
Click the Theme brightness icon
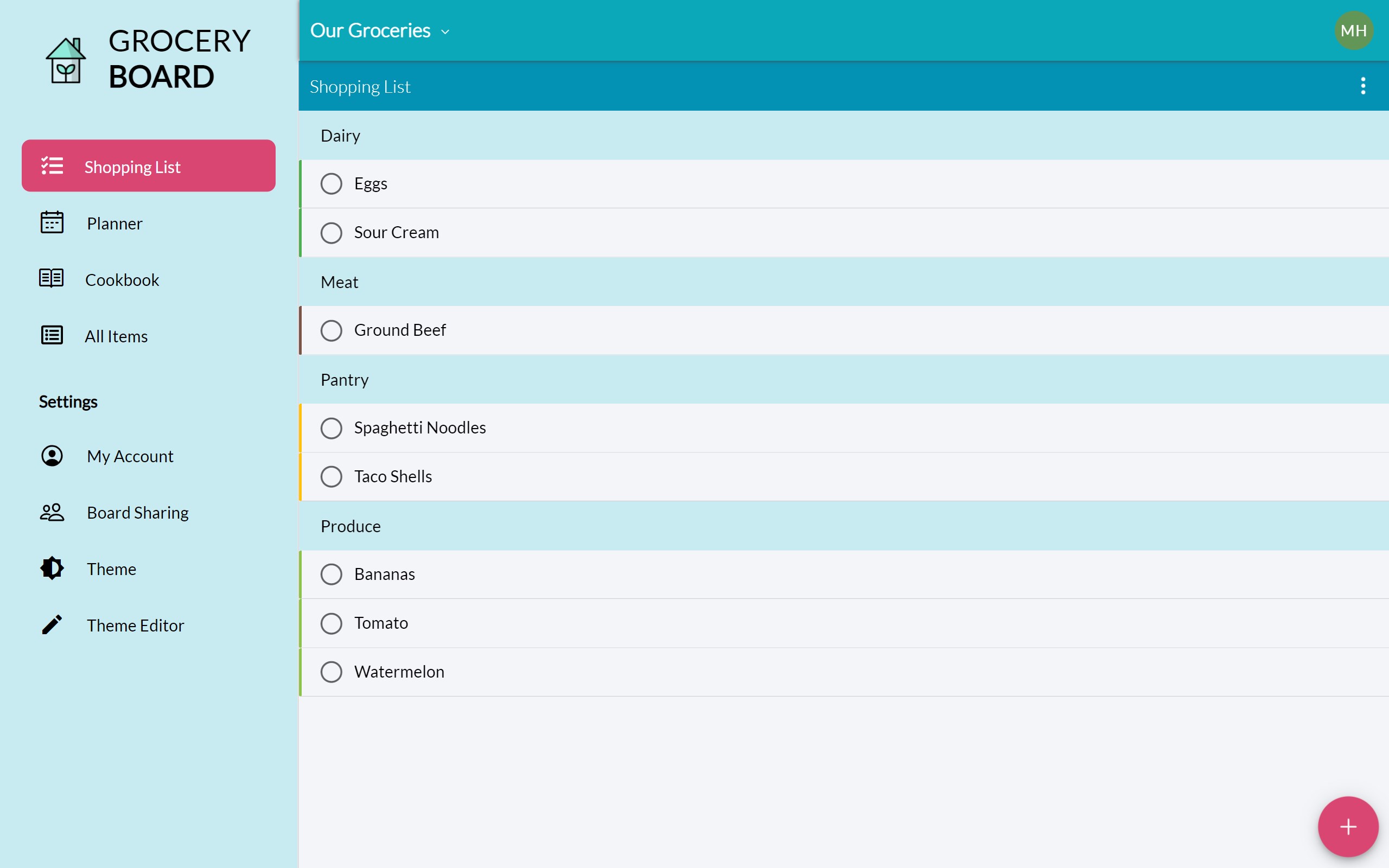tap(51, 568)
